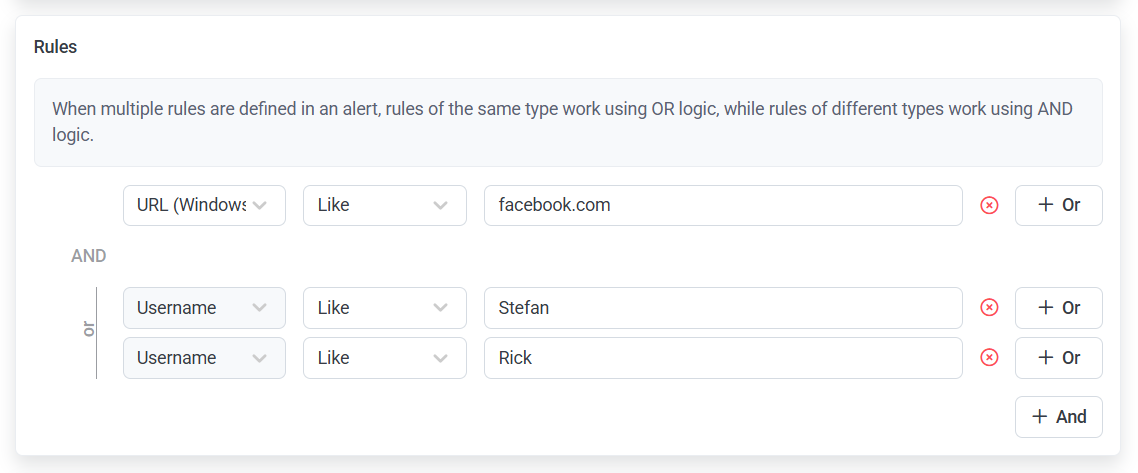Click the Rick value input
Viewport: 1138px width, 473px height.
(722, 358)
